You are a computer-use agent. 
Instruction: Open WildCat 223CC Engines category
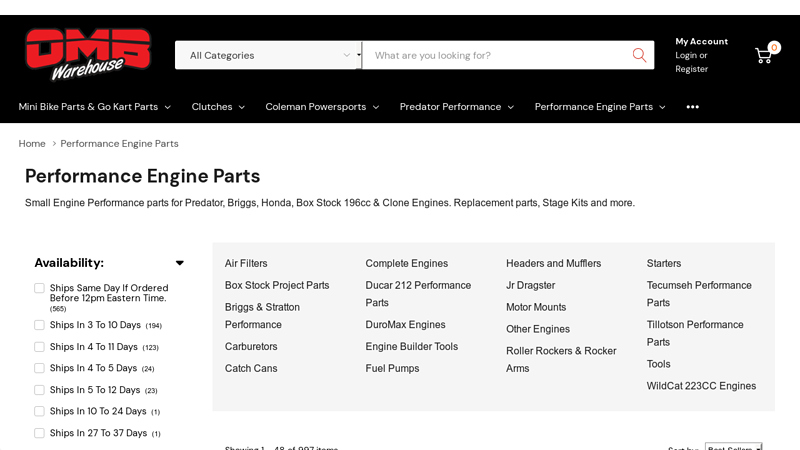coord(702,386)
